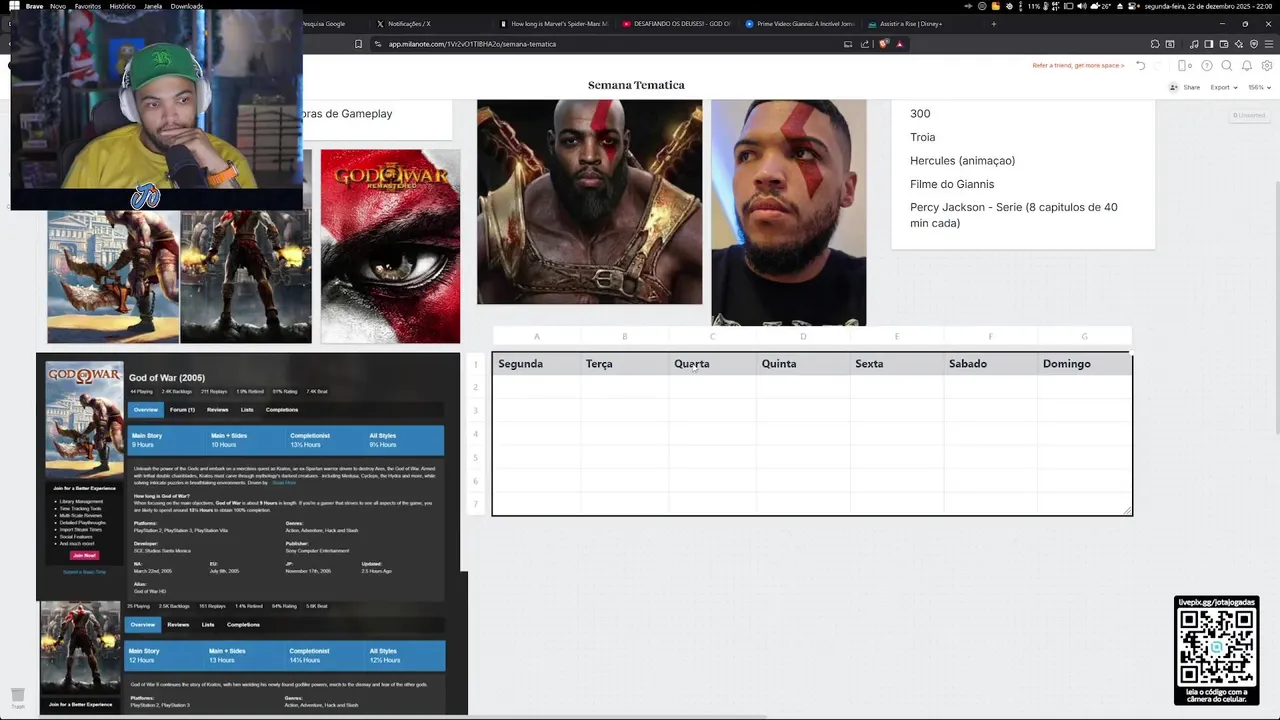Click the Hercules (animaçao) note line

(962, 160)
